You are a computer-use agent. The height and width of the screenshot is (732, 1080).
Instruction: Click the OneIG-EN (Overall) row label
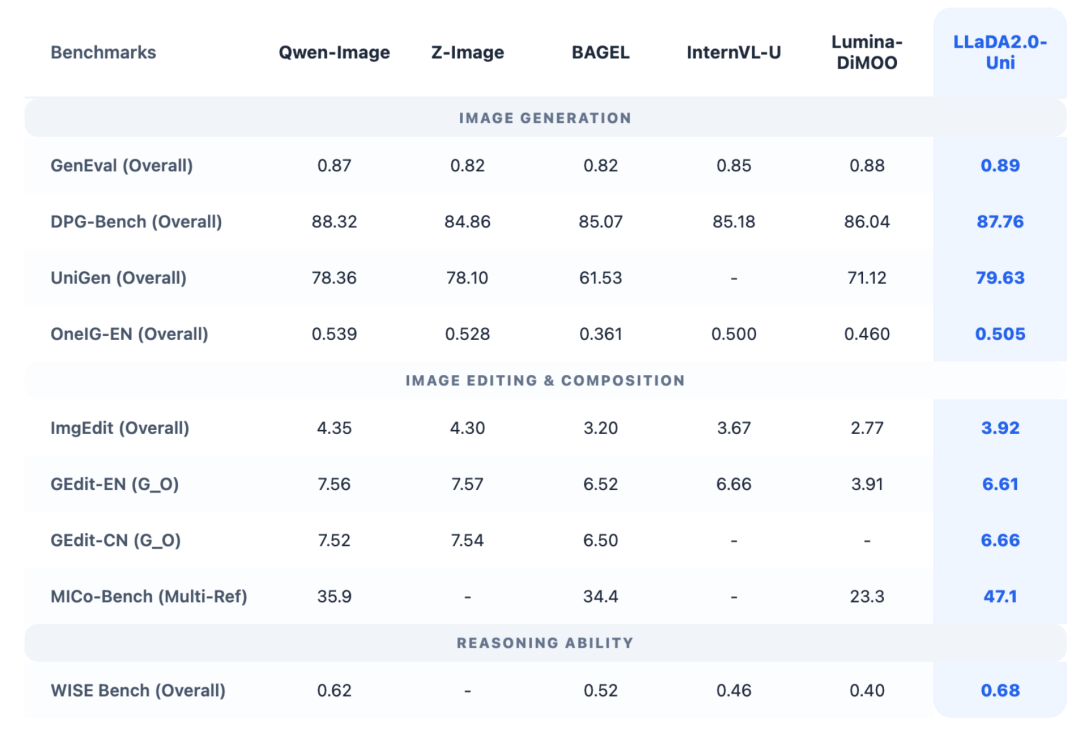(129, 333)
